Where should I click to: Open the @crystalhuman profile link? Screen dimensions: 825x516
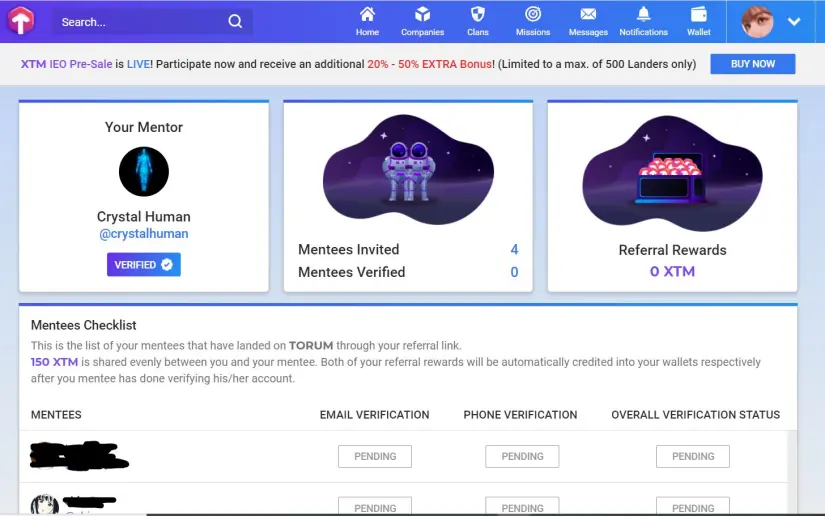click(144, 234)
